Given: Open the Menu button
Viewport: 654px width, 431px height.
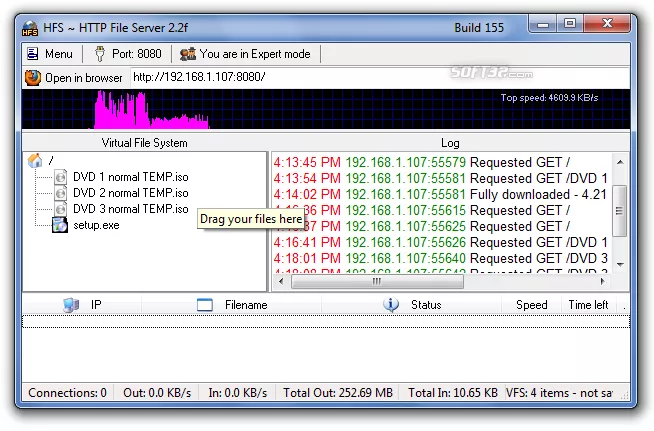Looking at the screenshot, I should coord(50,54).
